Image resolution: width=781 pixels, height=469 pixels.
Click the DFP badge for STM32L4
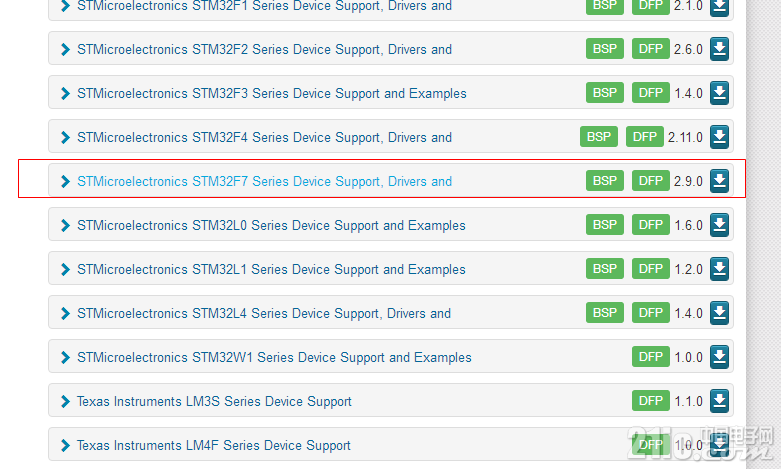651,313
